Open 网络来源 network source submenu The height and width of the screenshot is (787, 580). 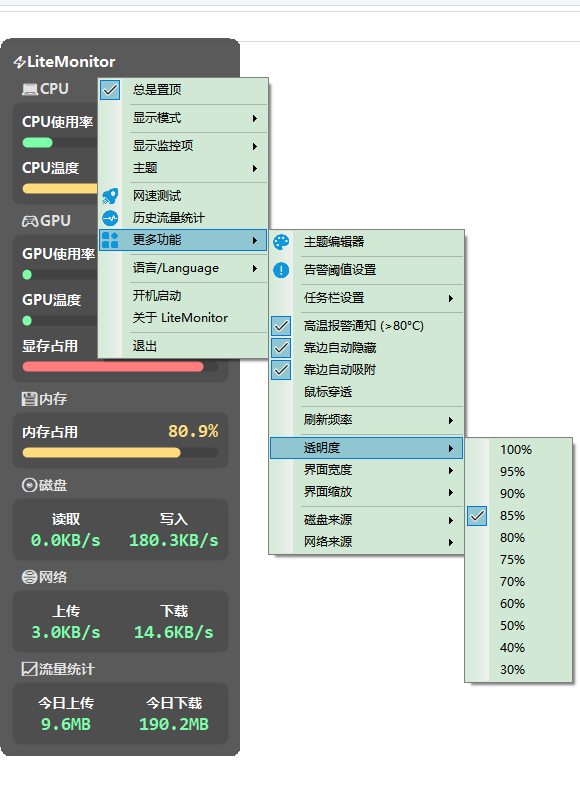[366, 542]
